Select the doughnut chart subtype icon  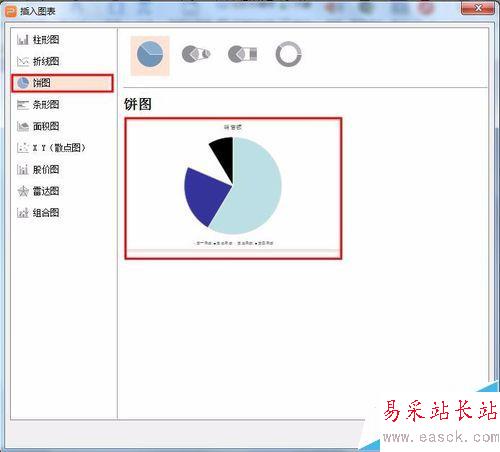(x=288, y=54)
